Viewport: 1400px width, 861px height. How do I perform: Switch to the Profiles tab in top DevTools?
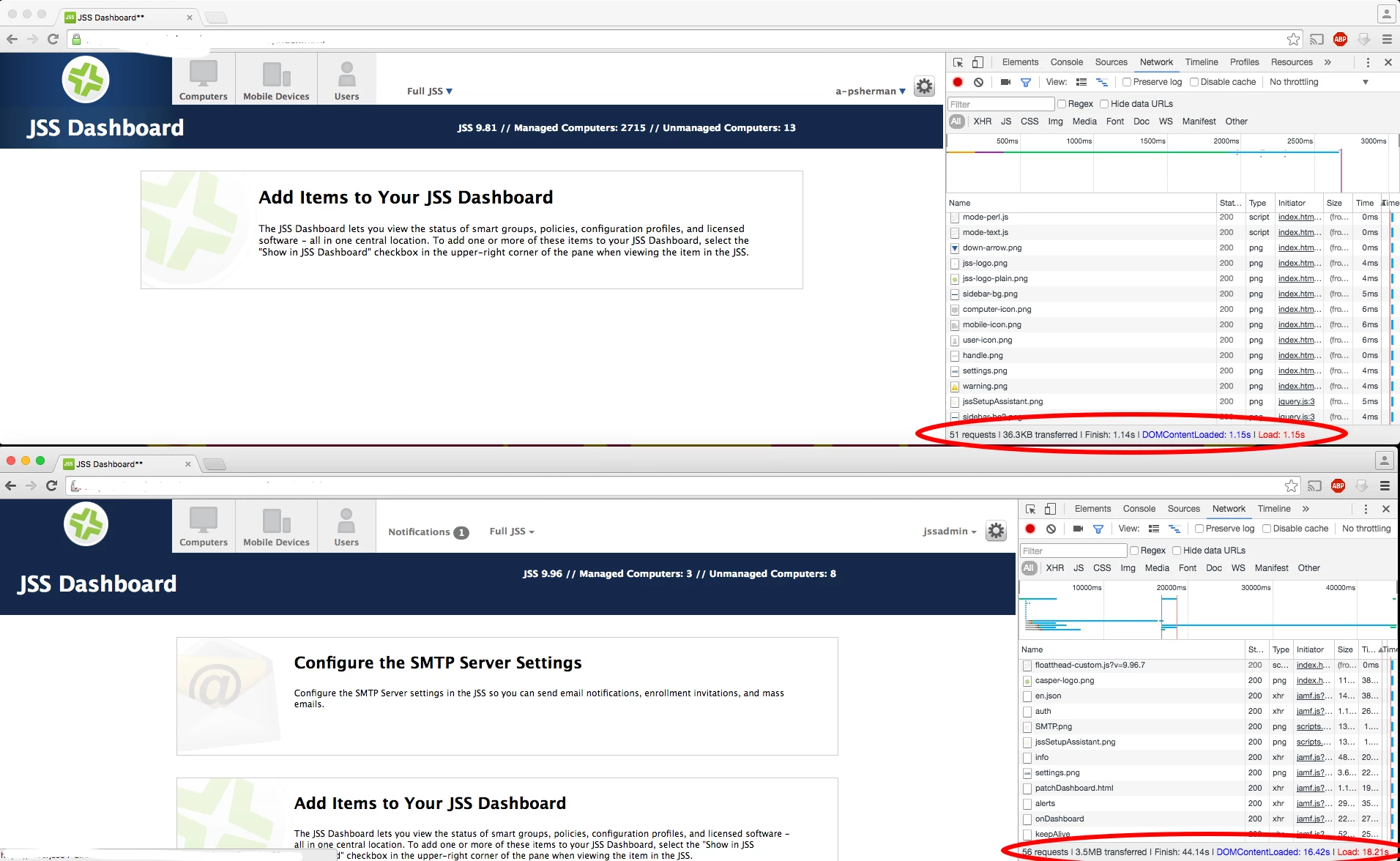point(1244,62)
